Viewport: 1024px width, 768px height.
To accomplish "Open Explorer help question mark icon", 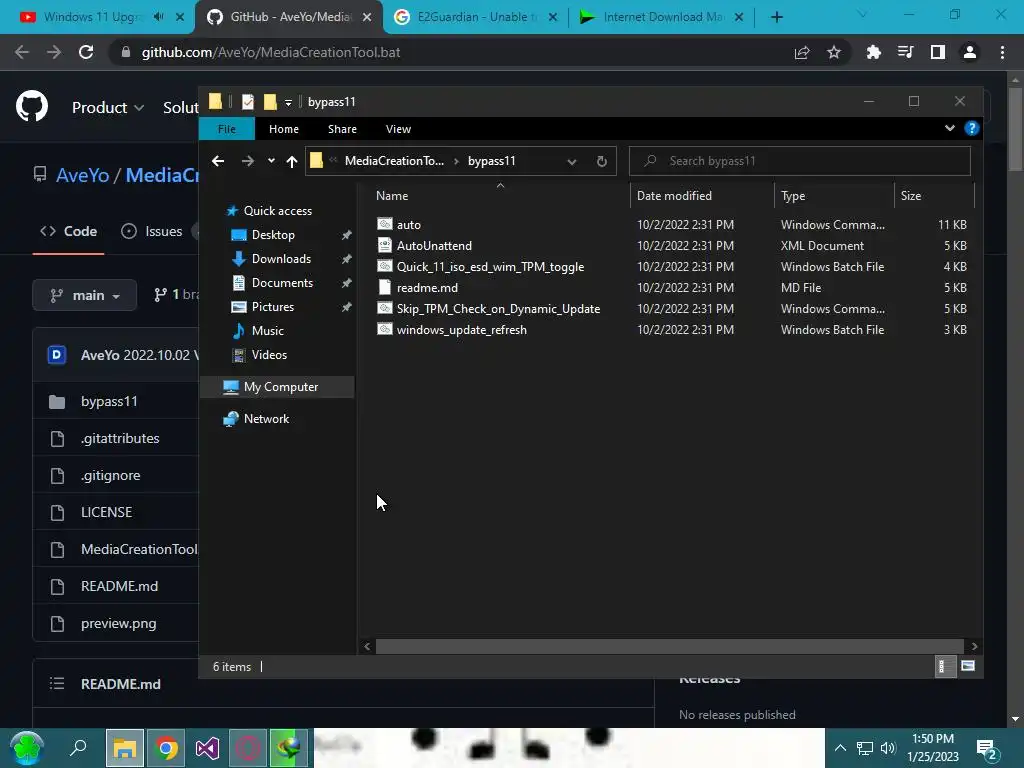I will click(x=972, y=128).
